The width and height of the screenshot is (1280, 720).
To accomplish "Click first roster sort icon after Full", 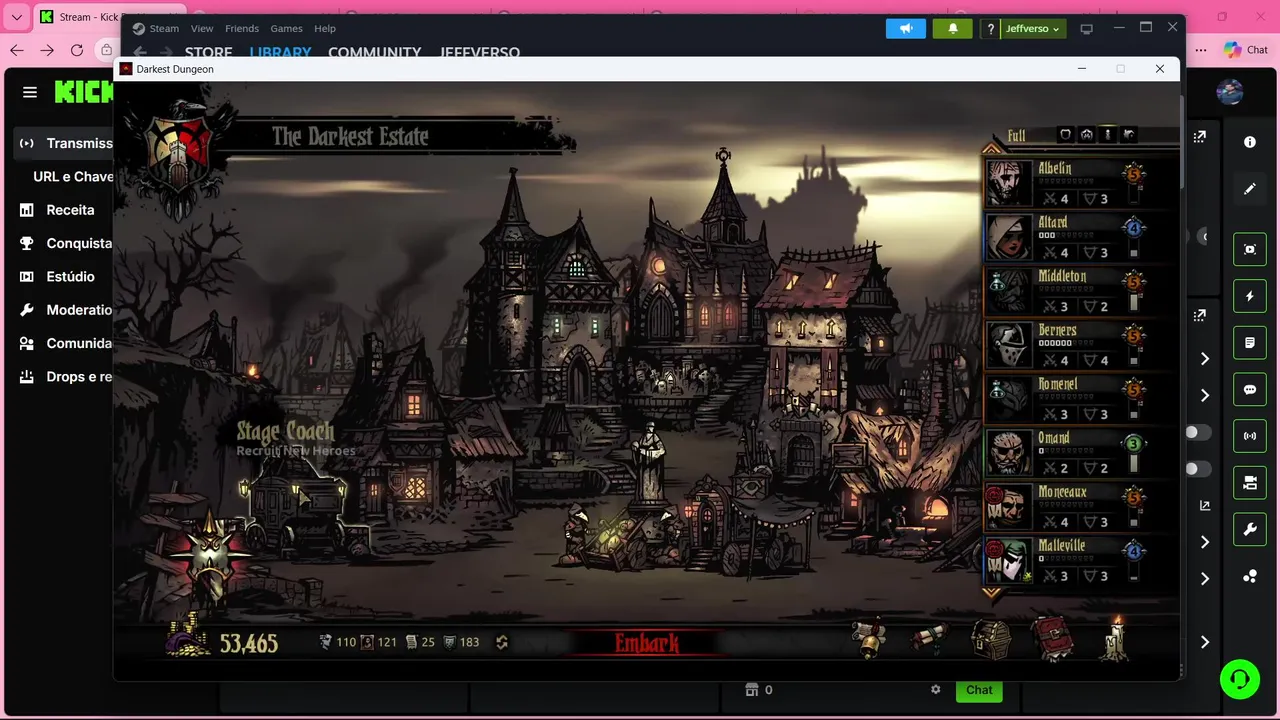I will [x=1065, y=135].
